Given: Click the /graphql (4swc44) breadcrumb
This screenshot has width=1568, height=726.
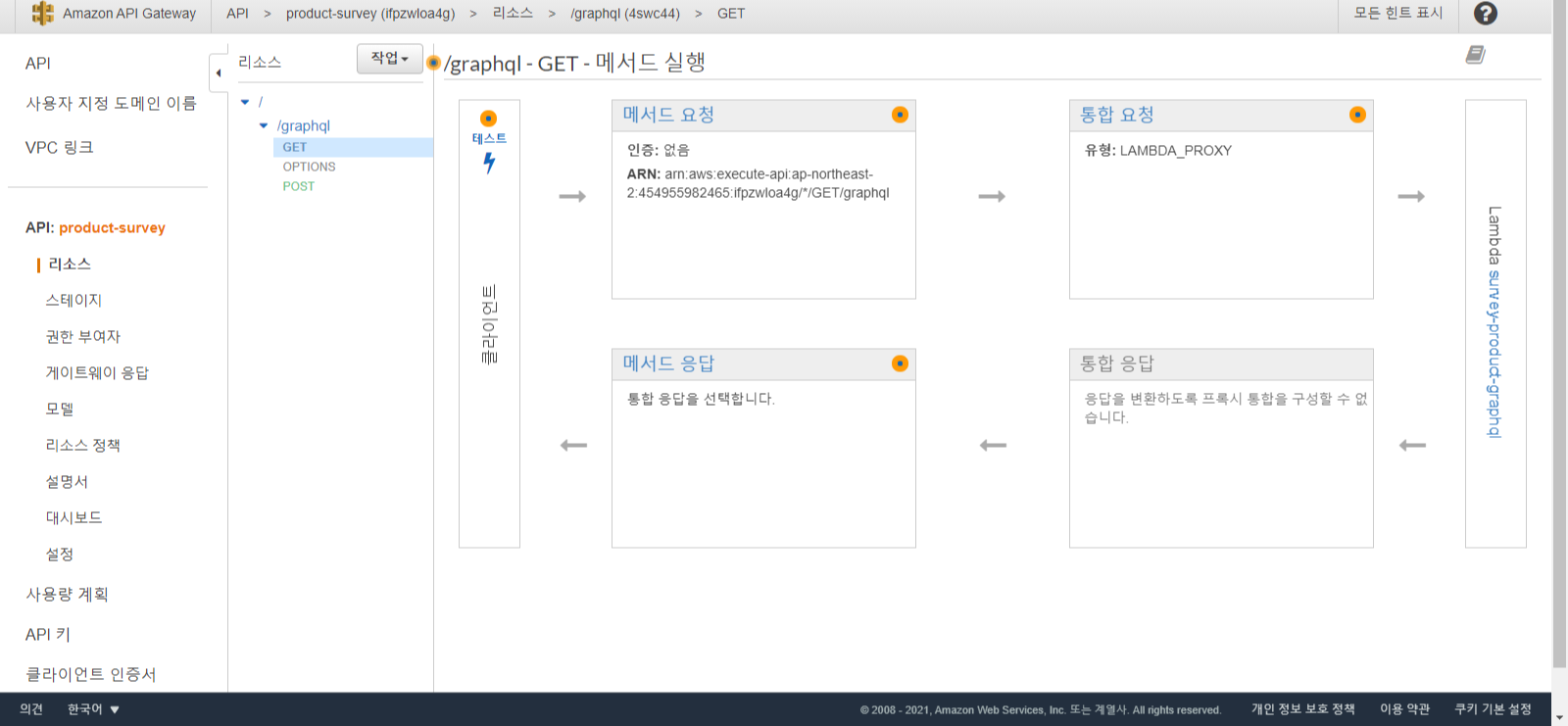Looking at the screenshot, I should (625, 14).
